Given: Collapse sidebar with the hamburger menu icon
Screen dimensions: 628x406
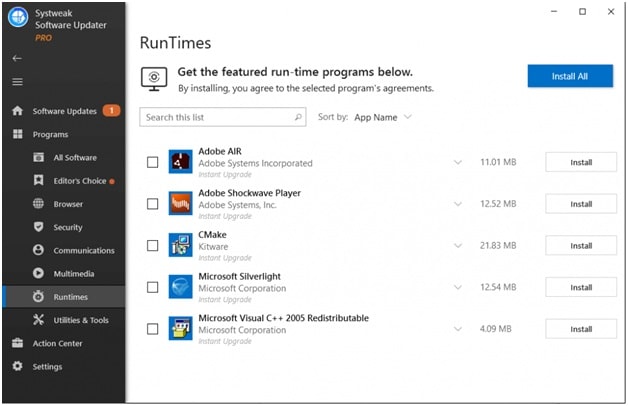Looking at the screenshot, I should click(x=17, y=82).
